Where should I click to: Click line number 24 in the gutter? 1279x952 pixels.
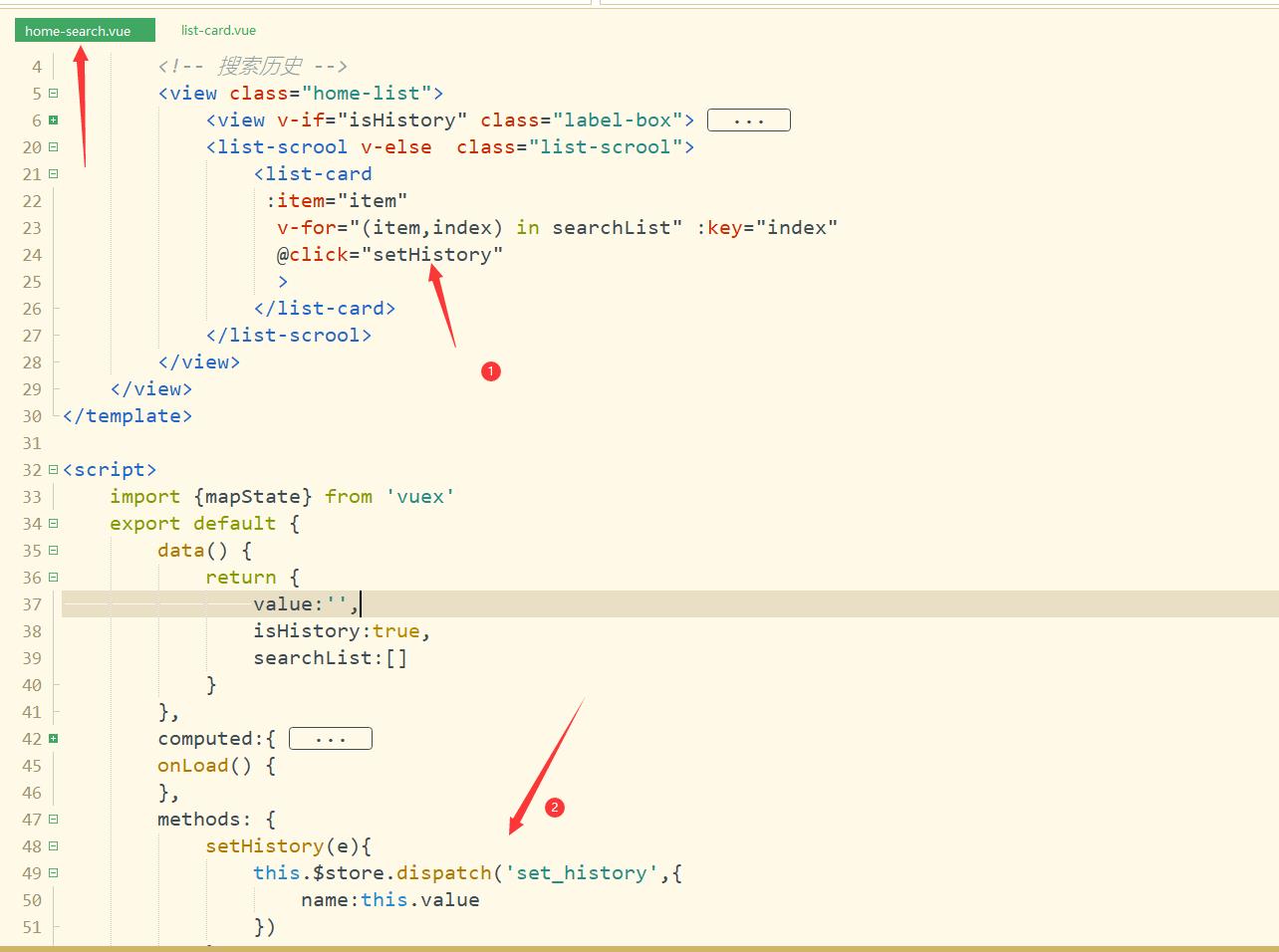(x=32, y=255)
